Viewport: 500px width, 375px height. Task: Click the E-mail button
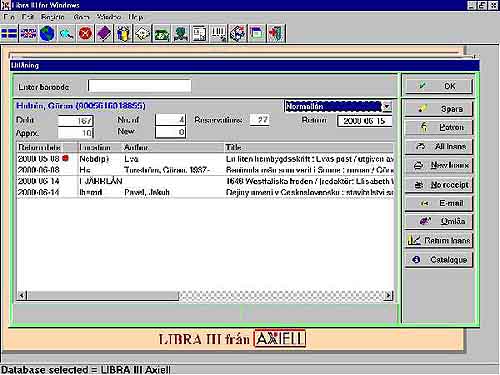coord(439,203)
